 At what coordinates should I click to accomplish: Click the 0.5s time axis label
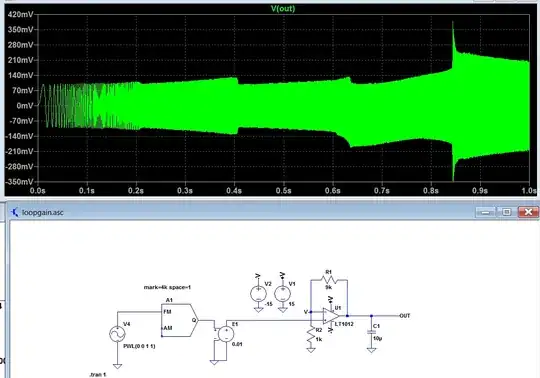283,190
